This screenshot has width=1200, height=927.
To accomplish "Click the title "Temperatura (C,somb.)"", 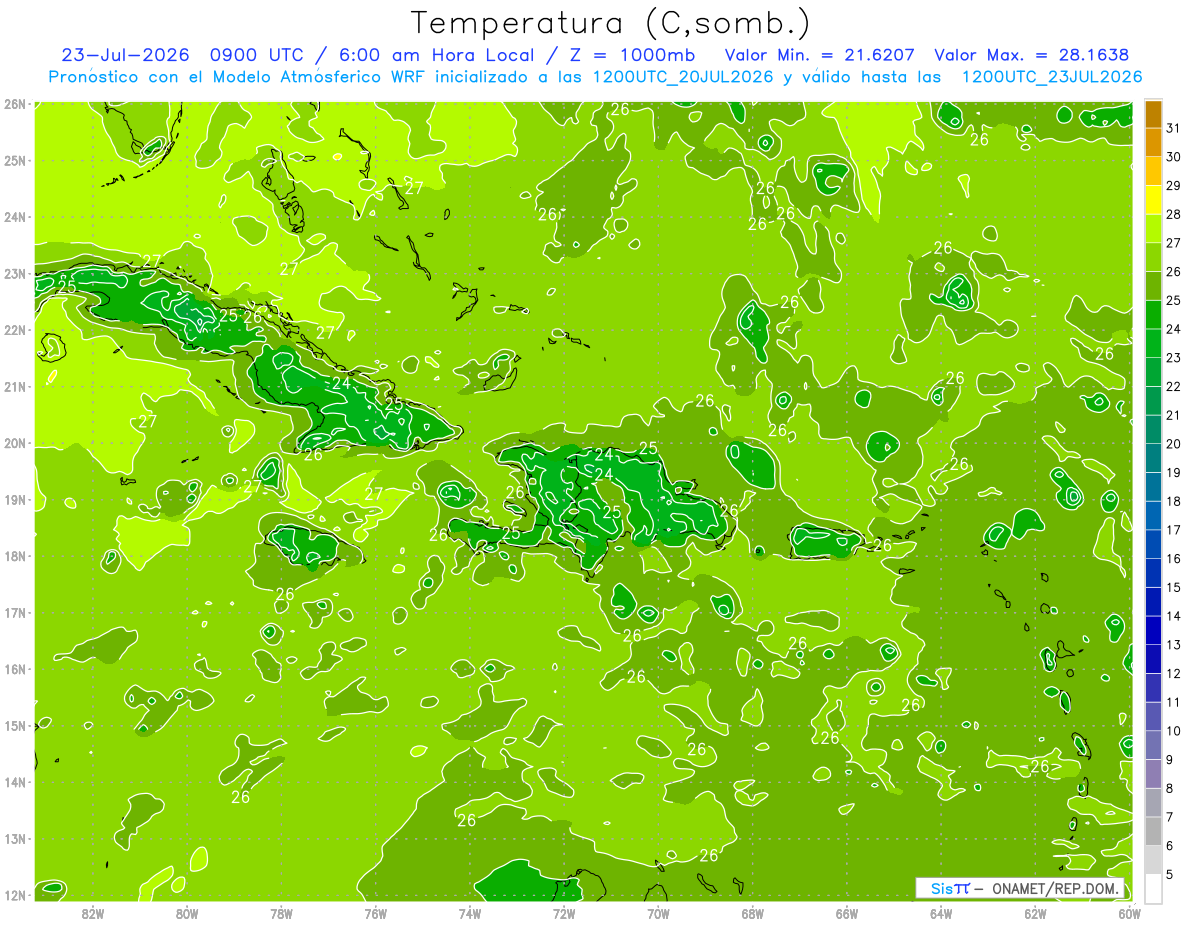I will (610, 23).
